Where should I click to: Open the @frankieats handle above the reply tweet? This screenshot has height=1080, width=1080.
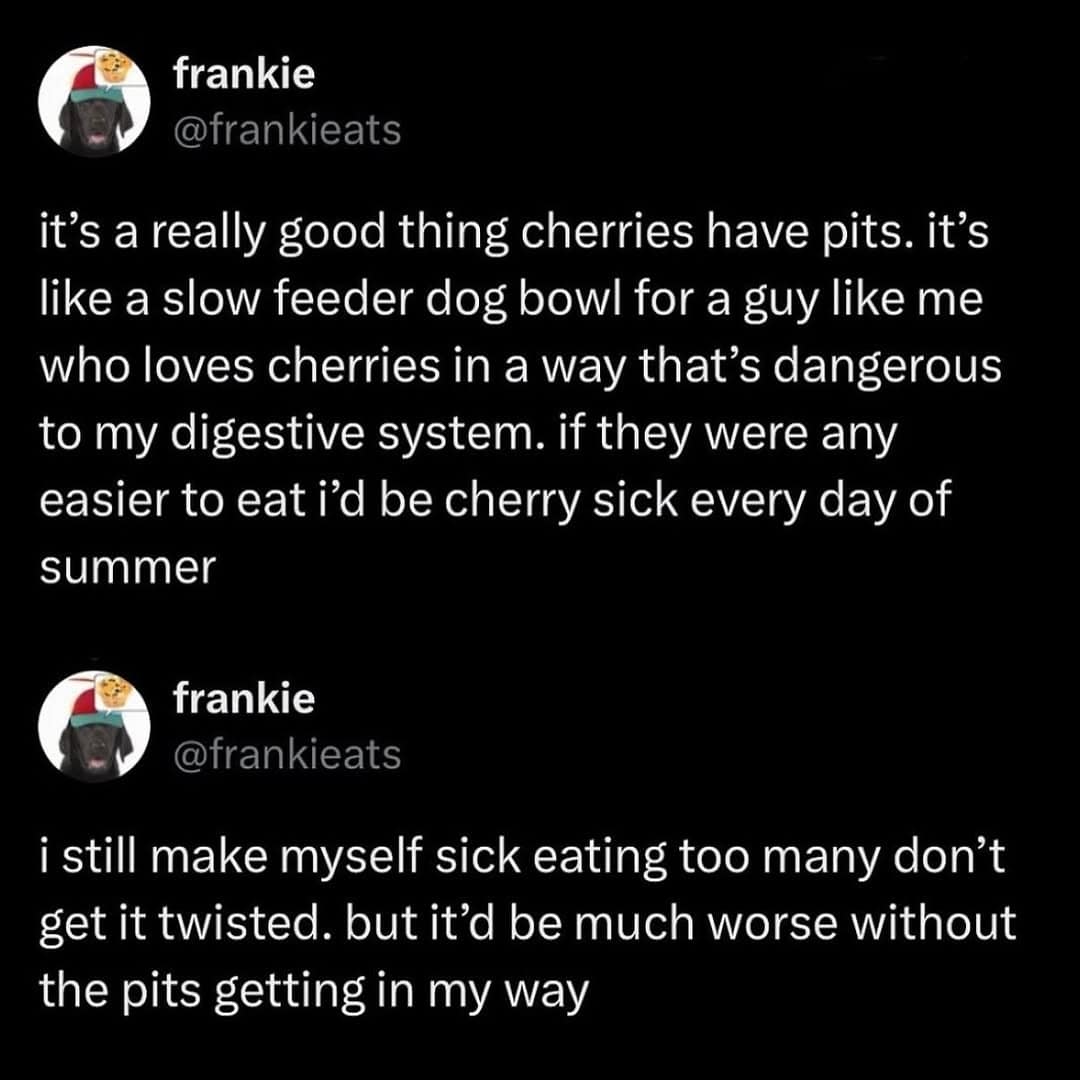click(x=287, y=754)
